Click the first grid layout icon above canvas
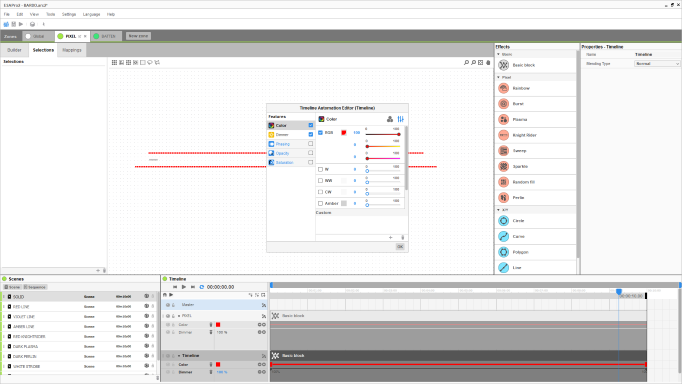The height and width of the screenshot is (384, 682). click(x=114, y=63)
